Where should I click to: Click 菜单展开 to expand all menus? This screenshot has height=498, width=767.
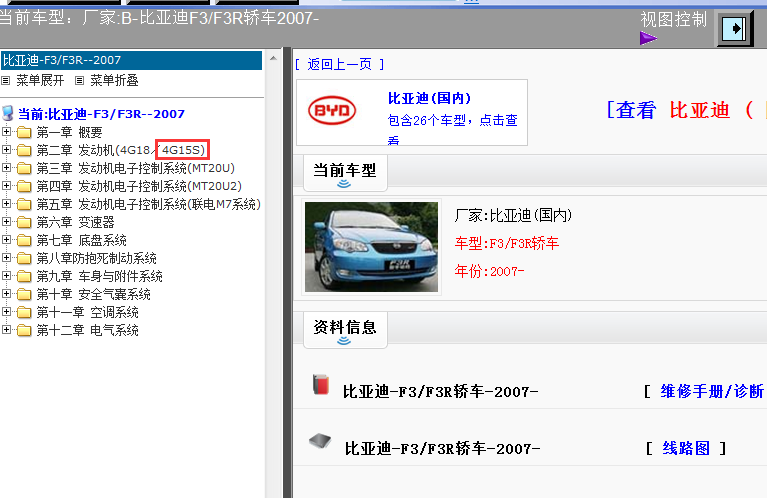(x=40, y=80)
